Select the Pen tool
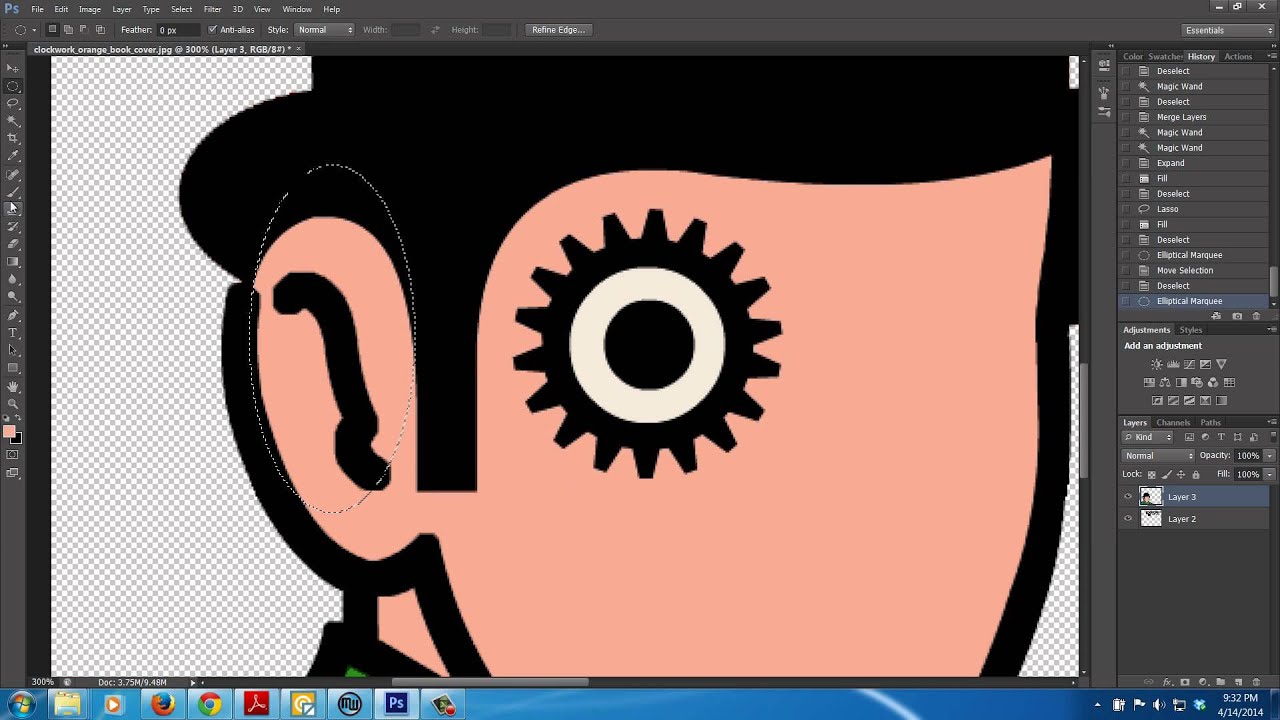Viewport: 1280px width, 720px height. tap(13, 314)
